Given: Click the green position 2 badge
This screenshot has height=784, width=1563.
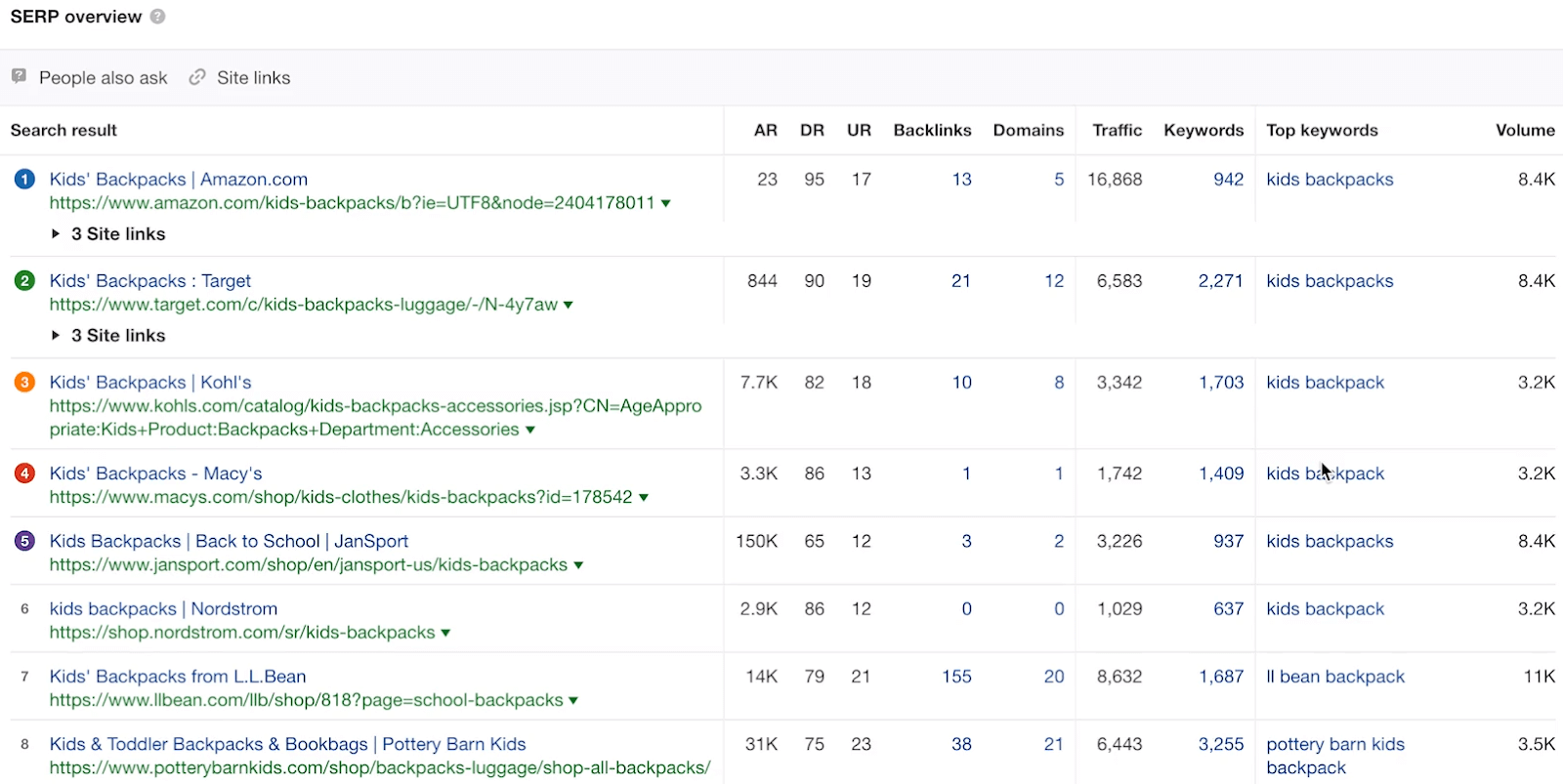Looking at the screenshot, I should point(24,281).
